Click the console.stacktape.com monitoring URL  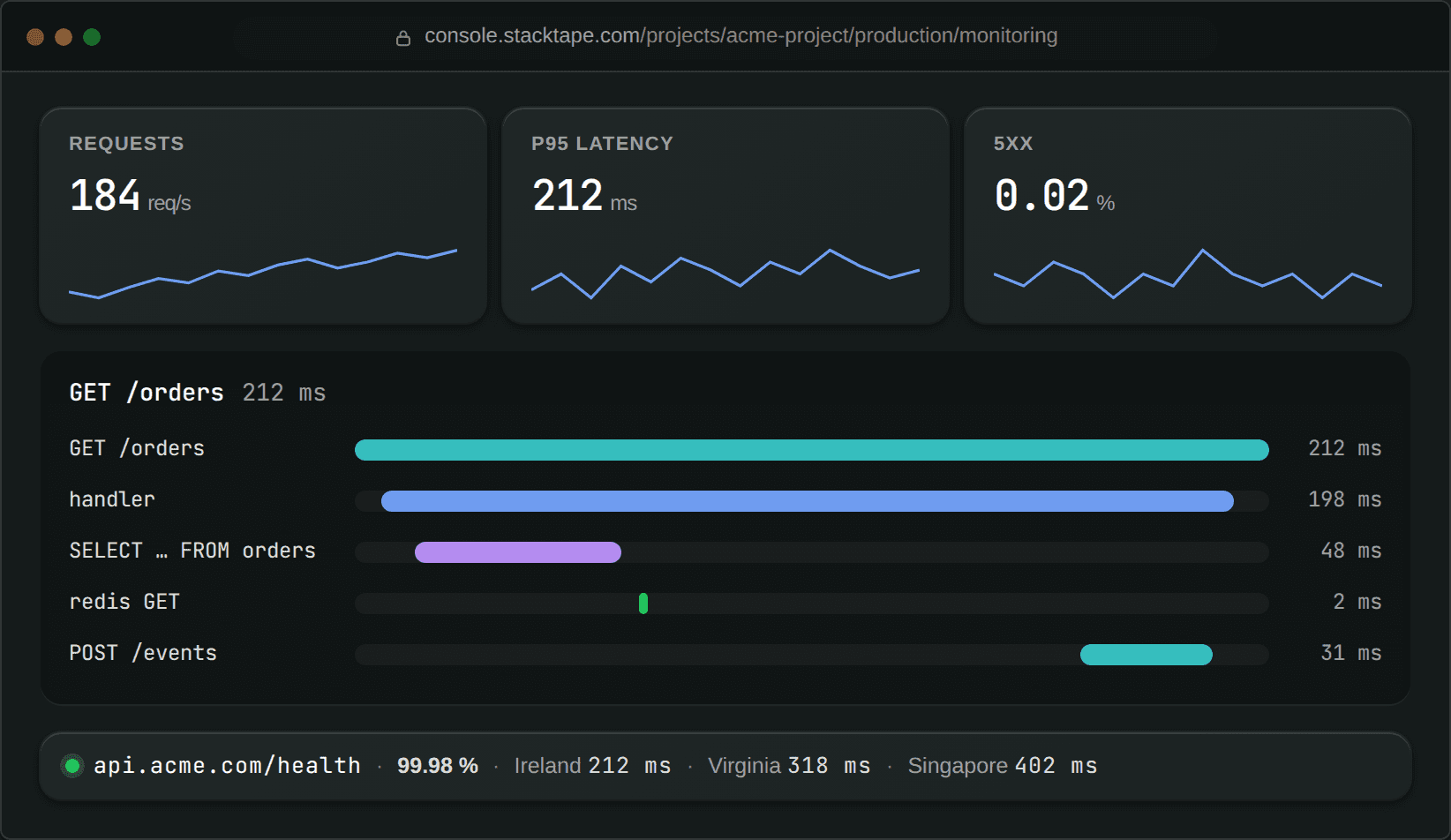point(741,36)
